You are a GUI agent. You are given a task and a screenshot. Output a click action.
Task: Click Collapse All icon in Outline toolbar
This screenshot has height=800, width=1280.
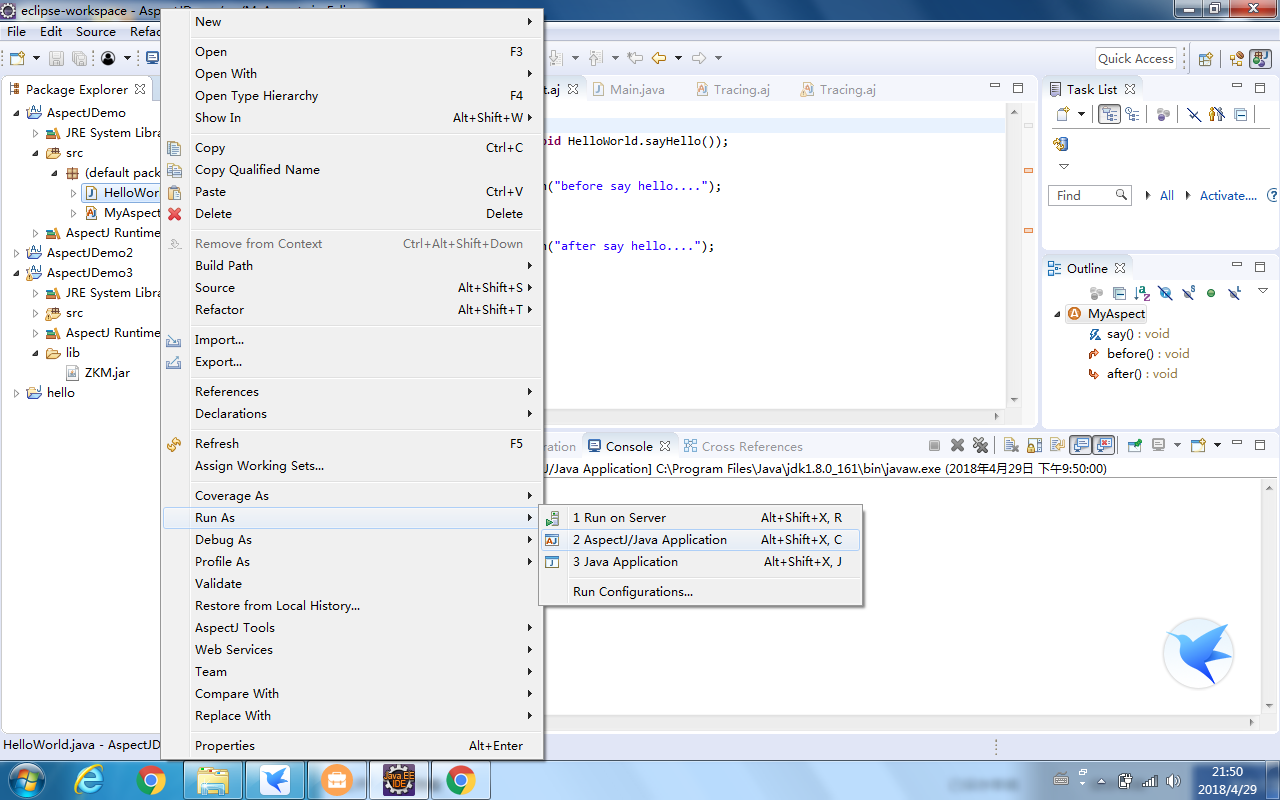(1119, 293)
